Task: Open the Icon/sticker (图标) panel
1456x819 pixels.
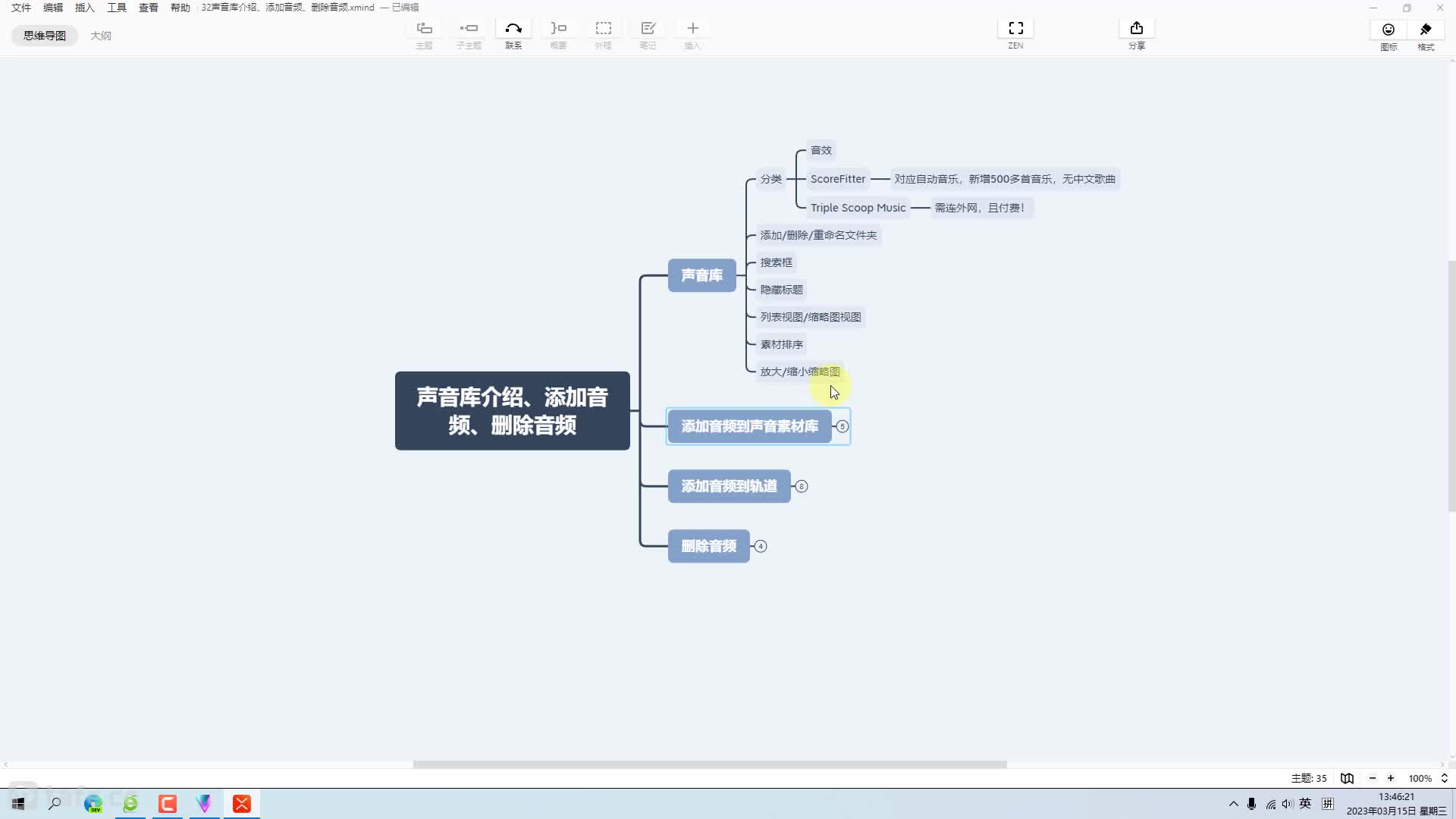Action: [1389, 30]
